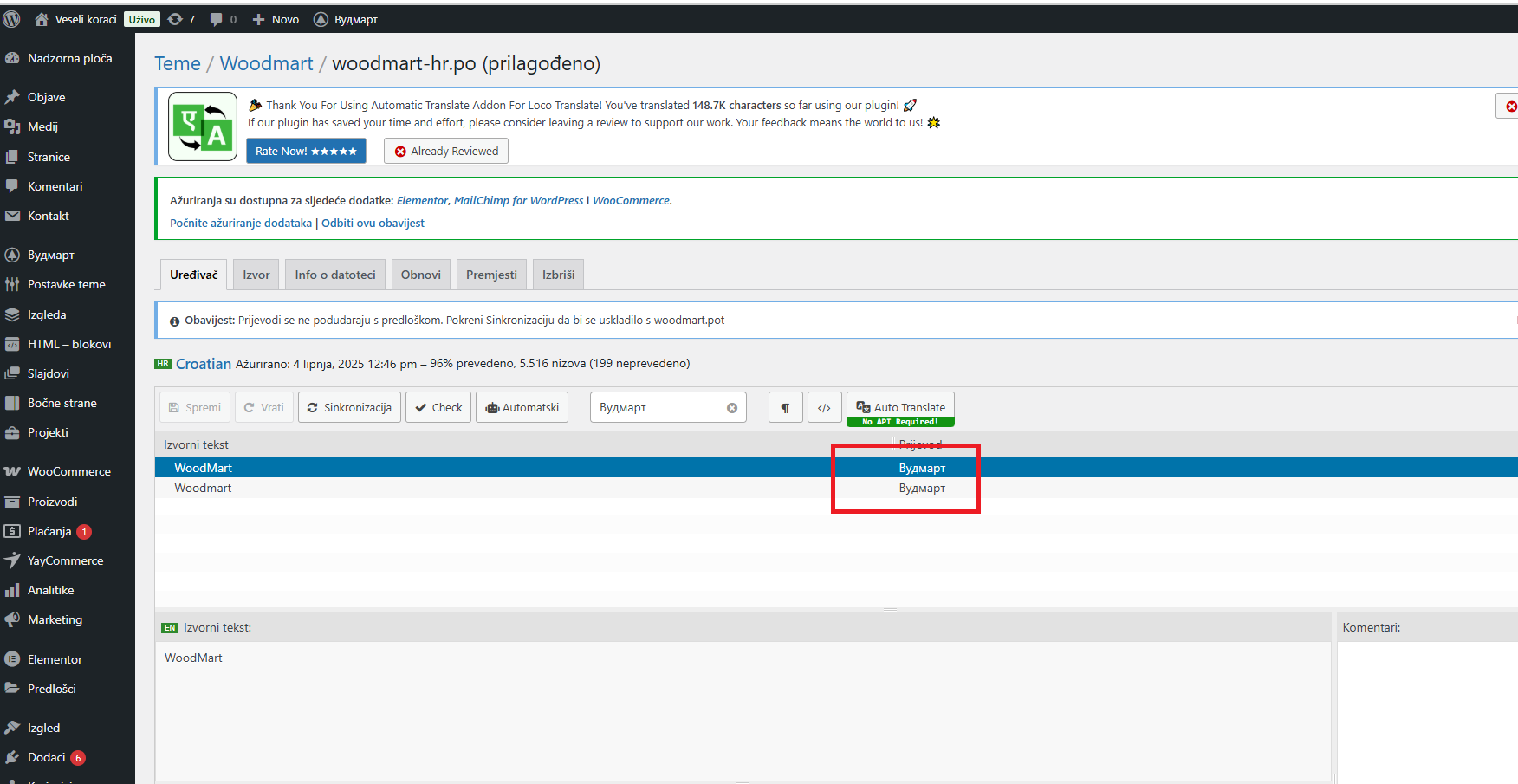Screen dimensions: 1518x784
Task: Click the Already Reviewed button
Action: tap(446, 151)
